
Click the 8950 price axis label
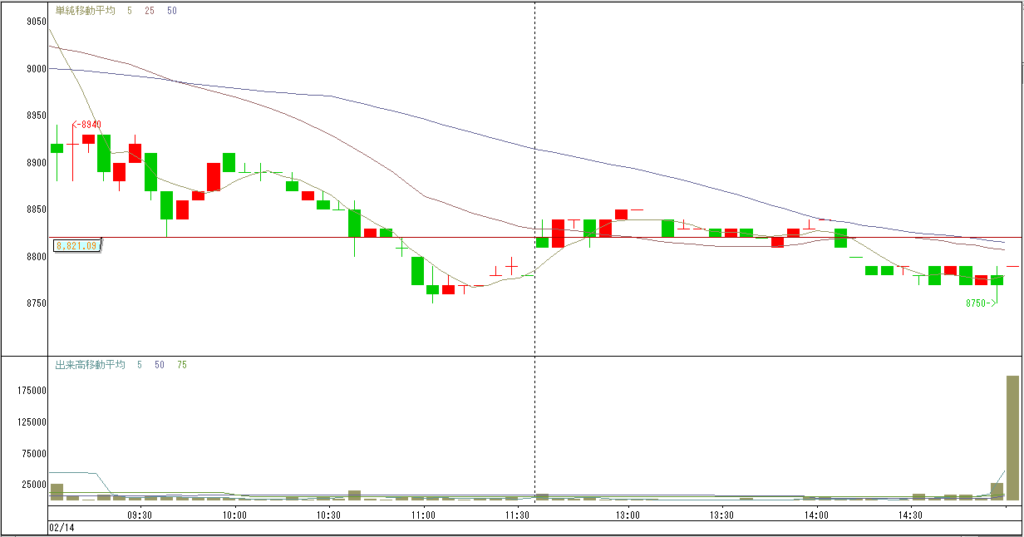coord(37,116)
